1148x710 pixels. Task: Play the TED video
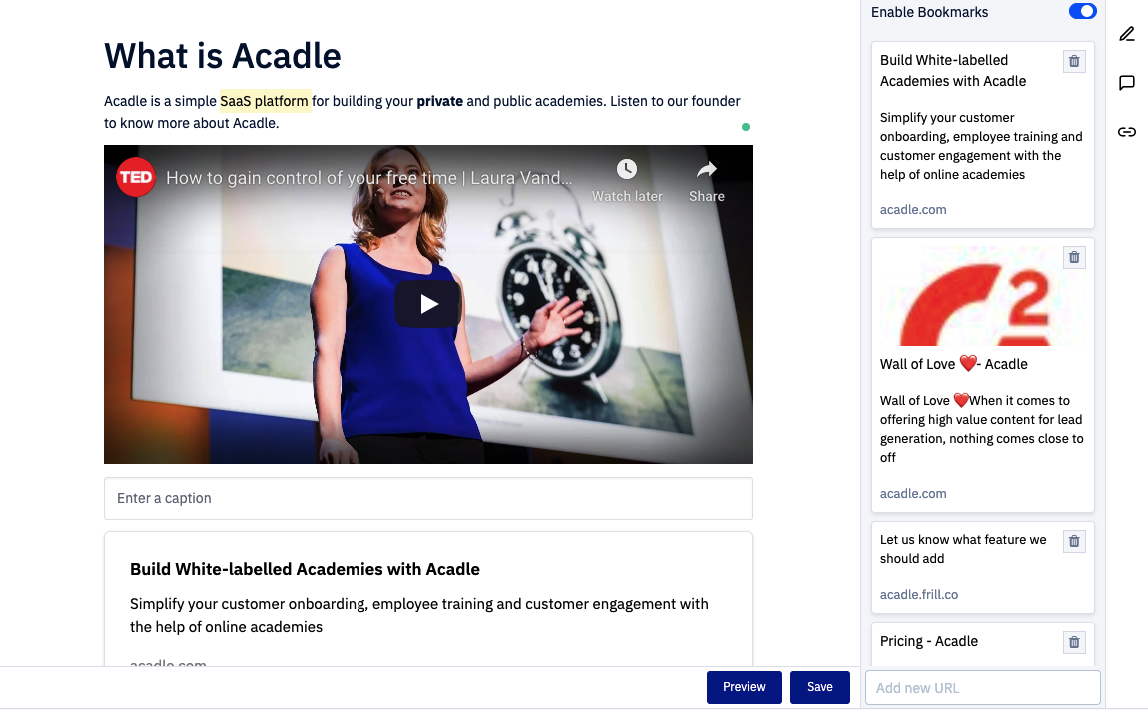pyautogui.click(x=428, y=304)
